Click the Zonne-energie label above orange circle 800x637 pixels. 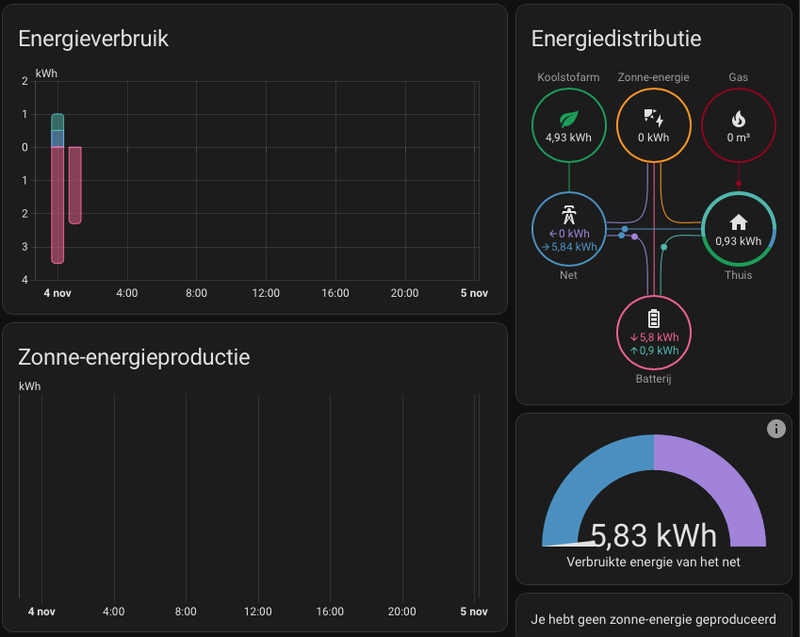point(654,77)
